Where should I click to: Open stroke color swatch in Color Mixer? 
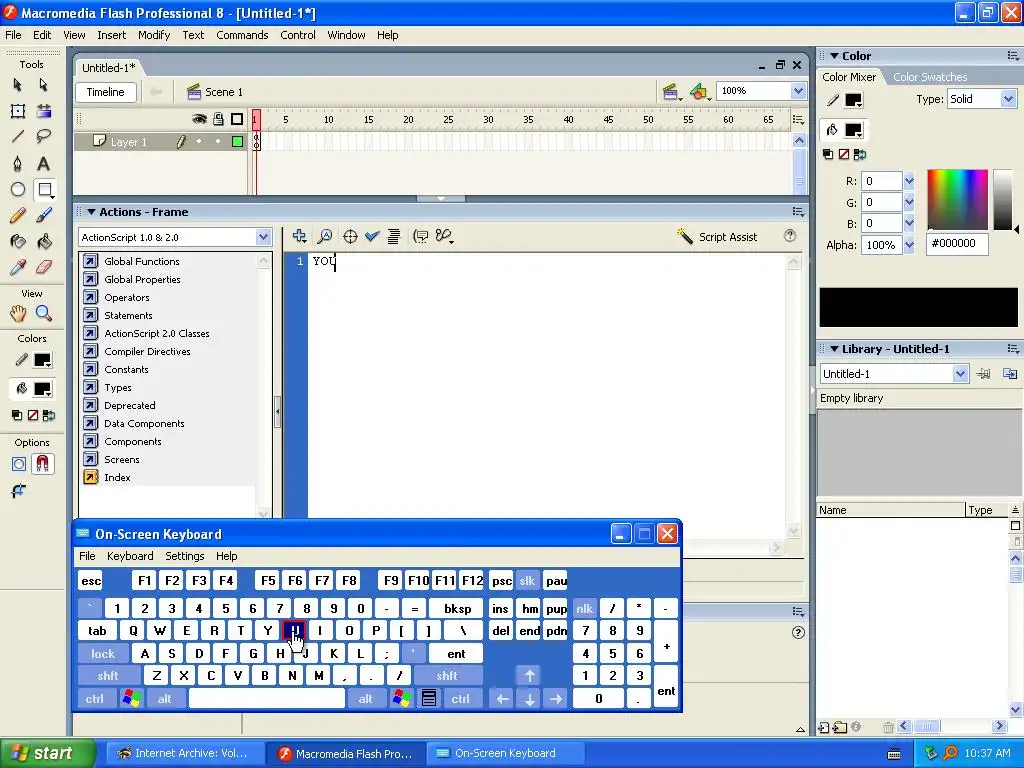pos(853,100)
